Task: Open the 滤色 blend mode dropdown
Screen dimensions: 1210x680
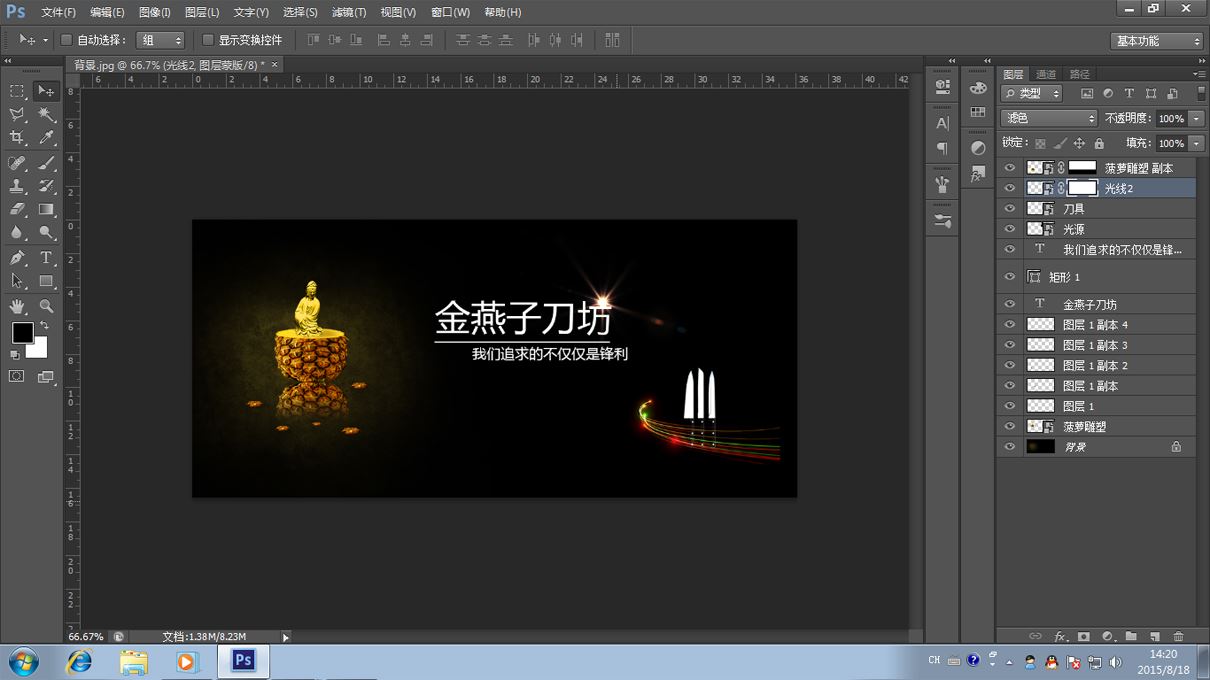Action: 1049,118
